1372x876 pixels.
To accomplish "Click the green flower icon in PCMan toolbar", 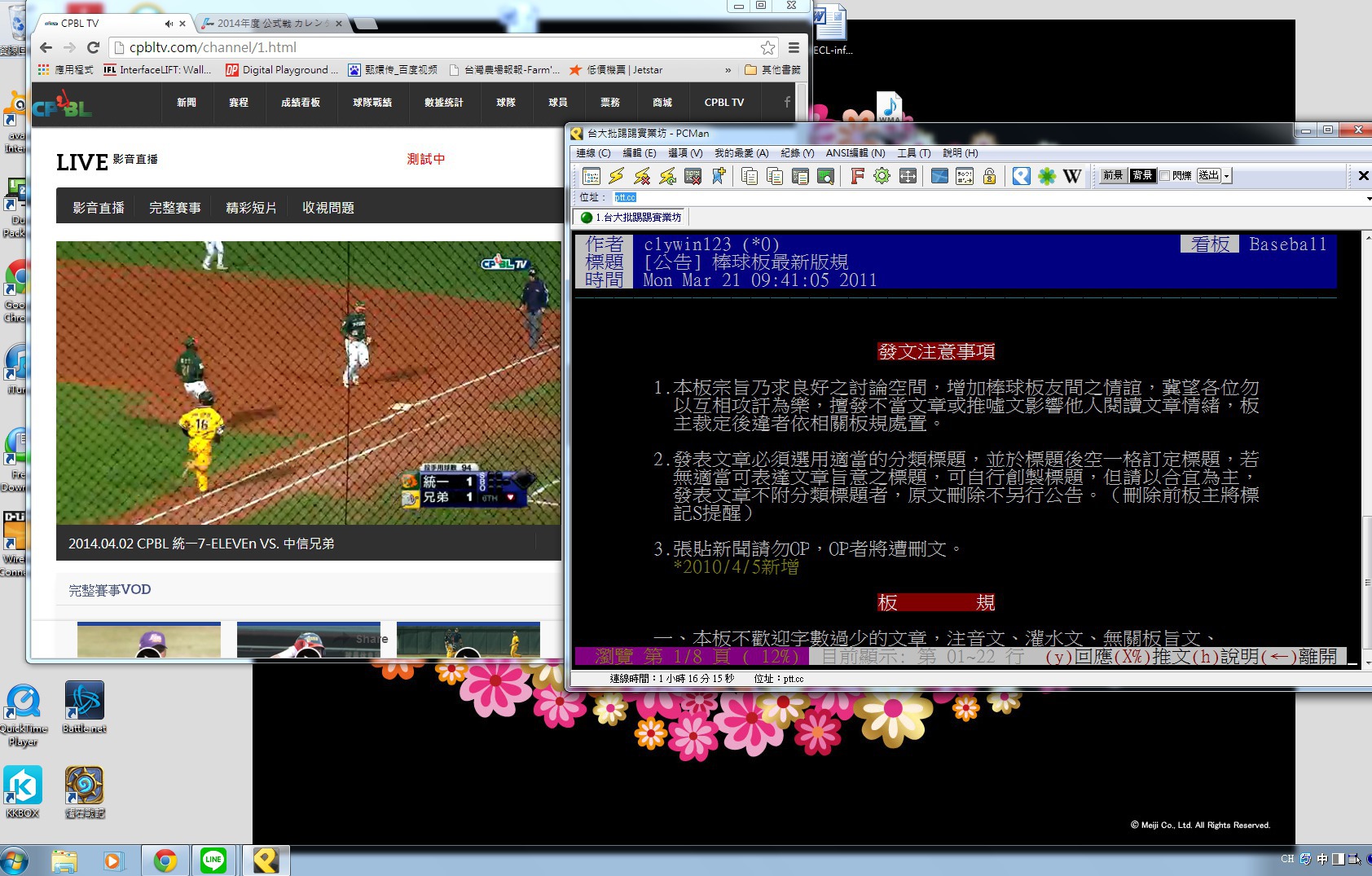I will pyautogui.click(x=1047, y=176).
